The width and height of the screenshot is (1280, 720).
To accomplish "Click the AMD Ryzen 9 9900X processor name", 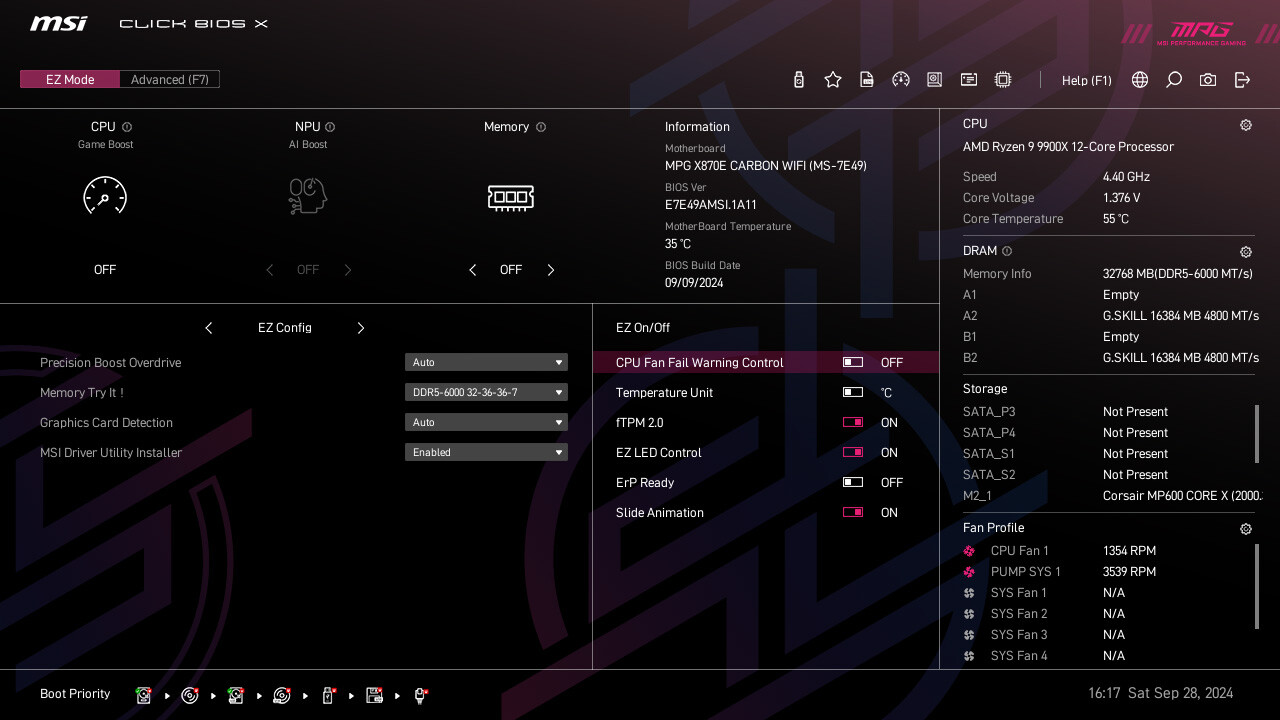I will coord(1068,147).
